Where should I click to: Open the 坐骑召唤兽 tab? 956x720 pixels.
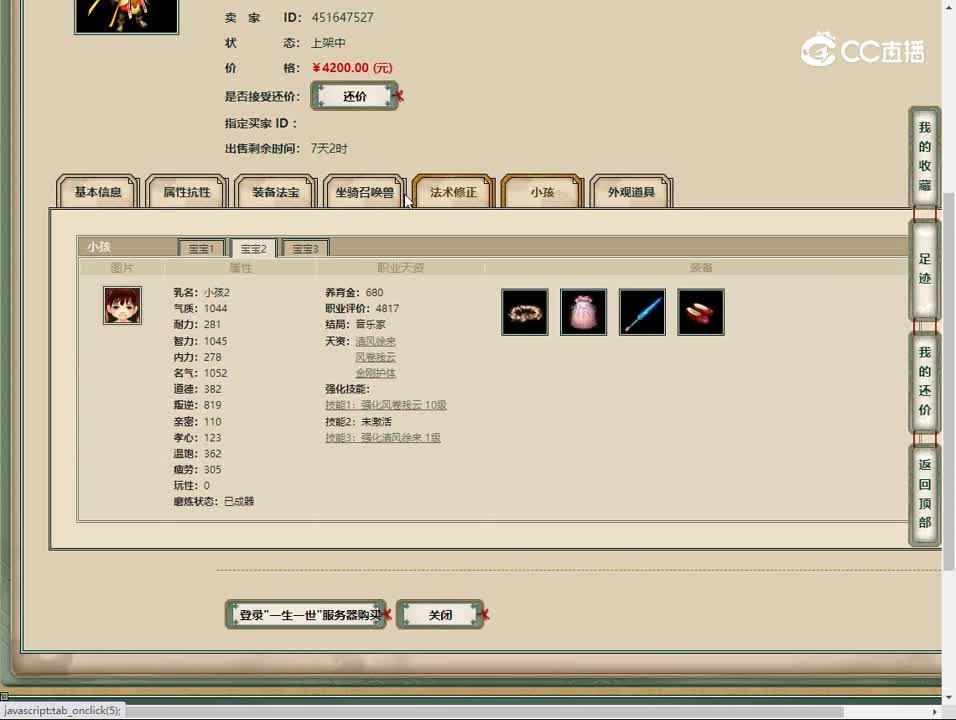(364, 192)
